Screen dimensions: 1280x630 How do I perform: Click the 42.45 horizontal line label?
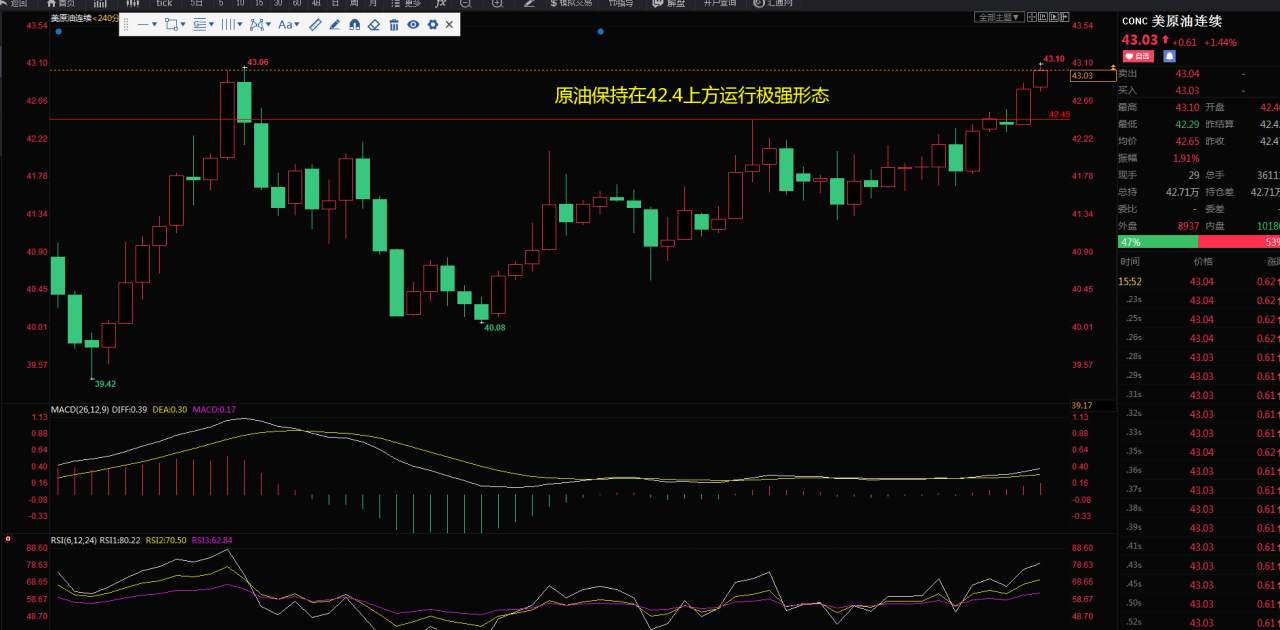(1059, 115)
